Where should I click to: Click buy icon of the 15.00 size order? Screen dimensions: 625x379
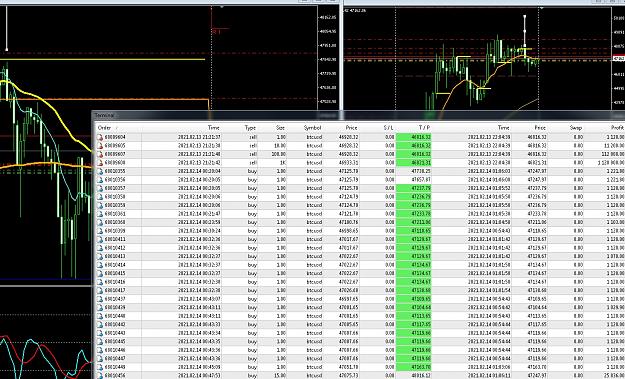[100, 375]
